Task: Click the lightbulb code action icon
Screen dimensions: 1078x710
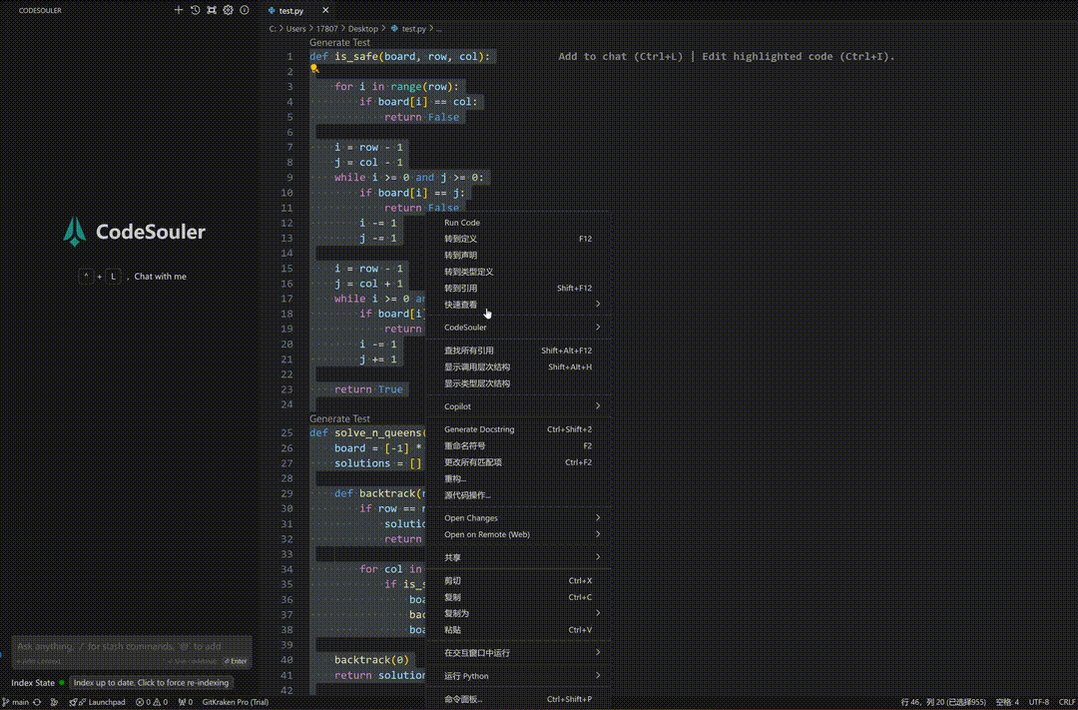Action: [314, 69]
